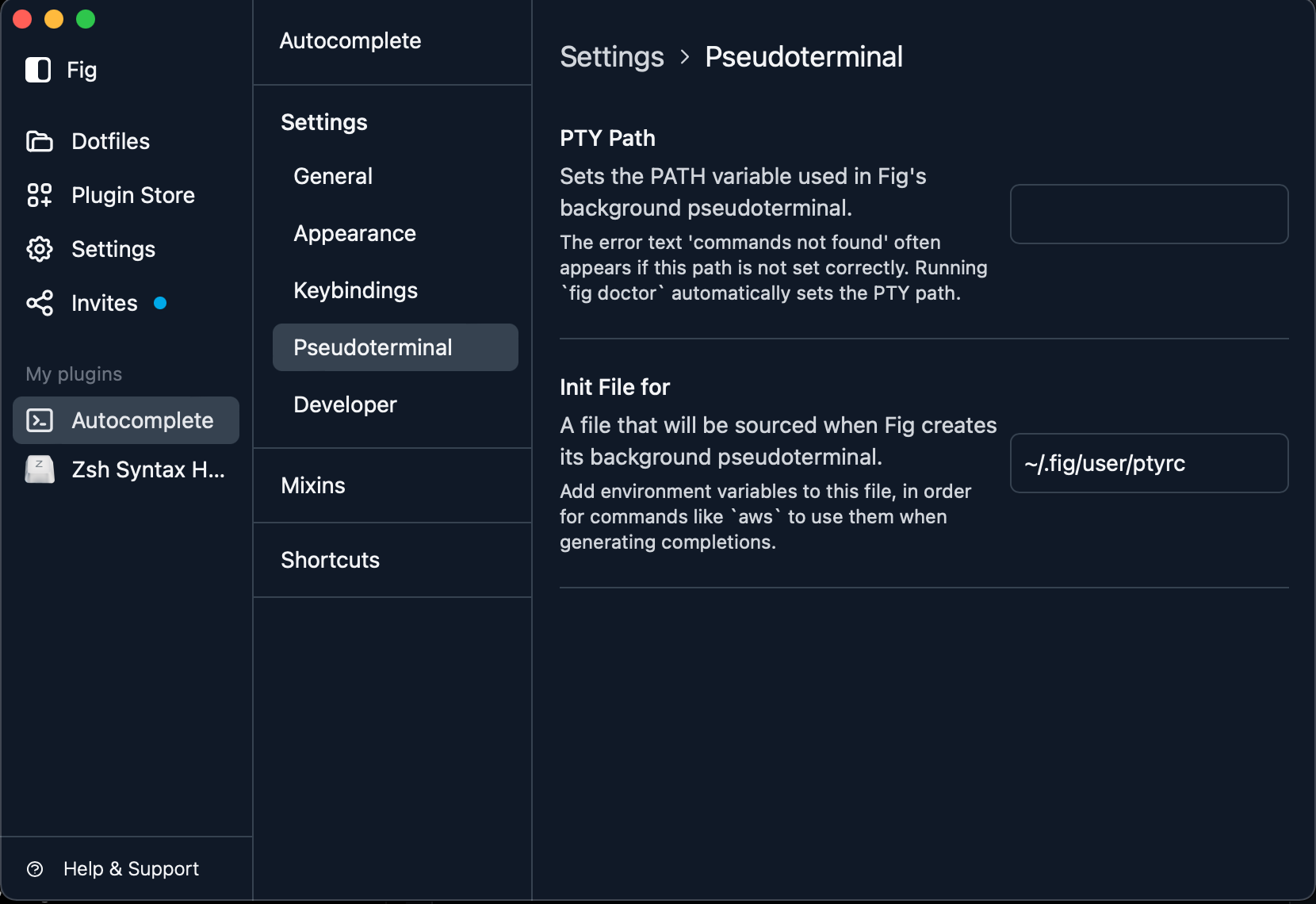
Task: Select the Autocomplete terminal plugin icon
Action: coord(39,420)
